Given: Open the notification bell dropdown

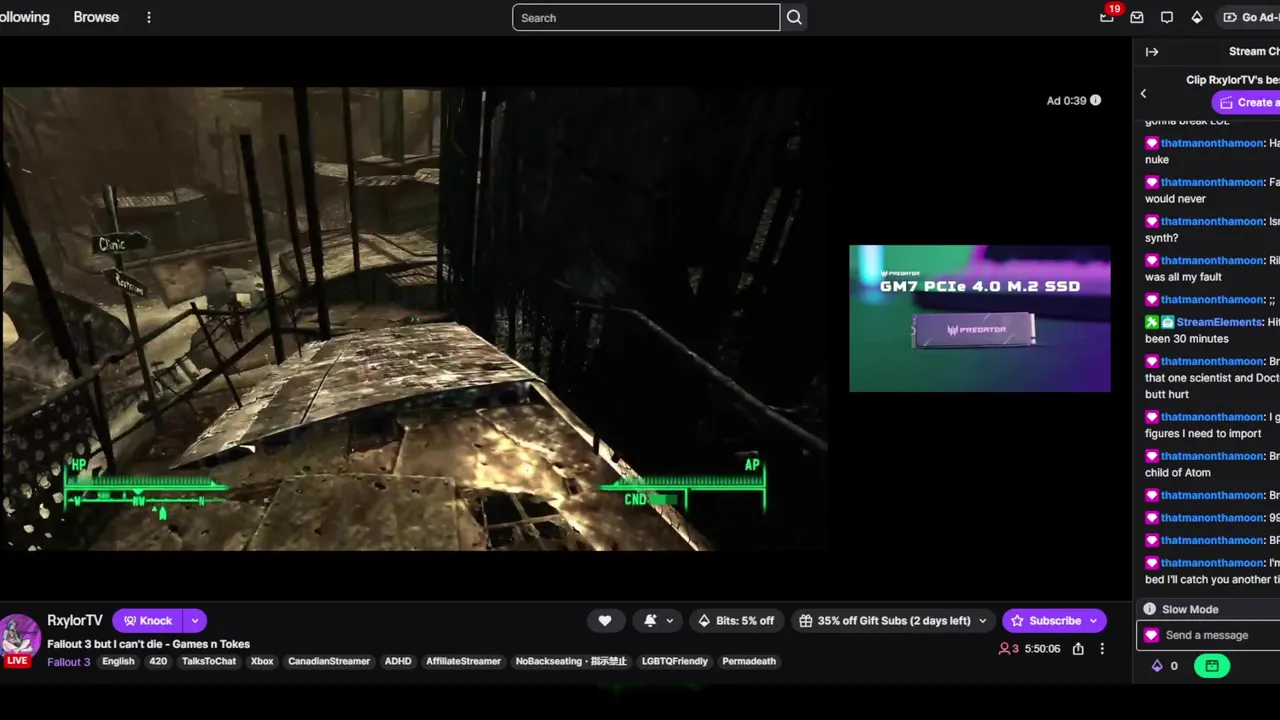Looking at the screenshot, I should coord(658,621).
